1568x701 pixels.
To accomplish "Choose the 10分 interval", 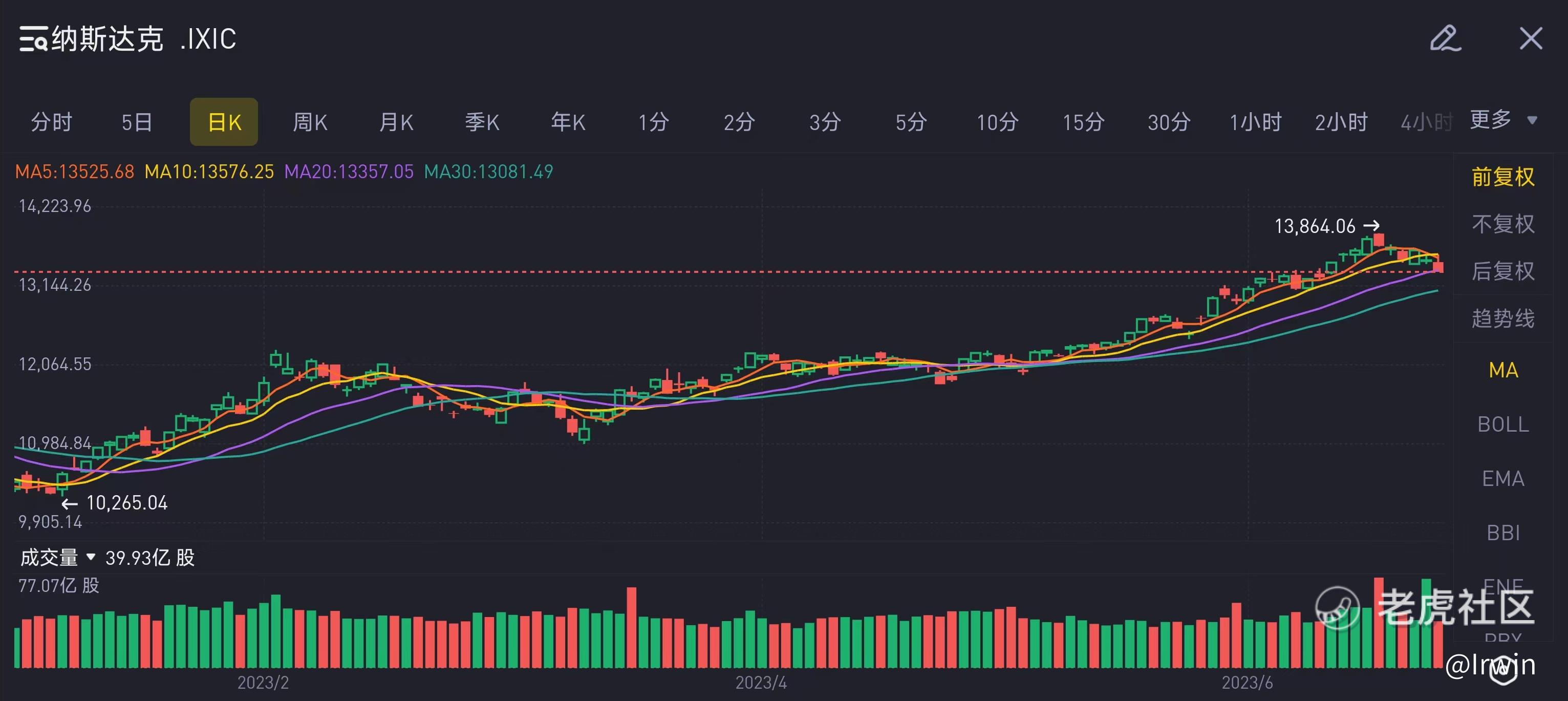I will tap(998, 122).
